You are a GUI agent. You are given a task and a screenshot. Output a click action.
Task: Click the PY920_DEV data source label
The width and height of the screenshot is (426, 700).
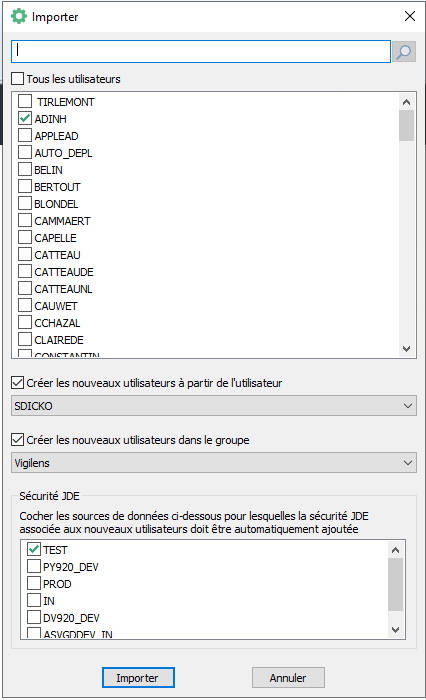coord(71,567)
